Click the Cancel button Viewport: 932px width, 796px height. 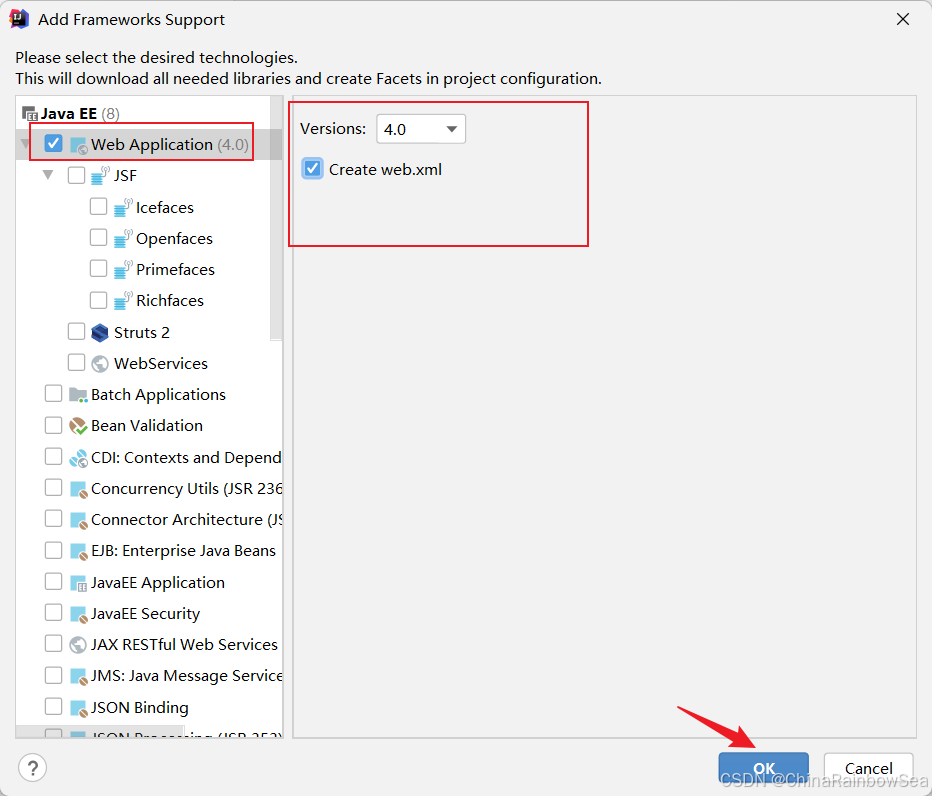click(x=868, y=768)
